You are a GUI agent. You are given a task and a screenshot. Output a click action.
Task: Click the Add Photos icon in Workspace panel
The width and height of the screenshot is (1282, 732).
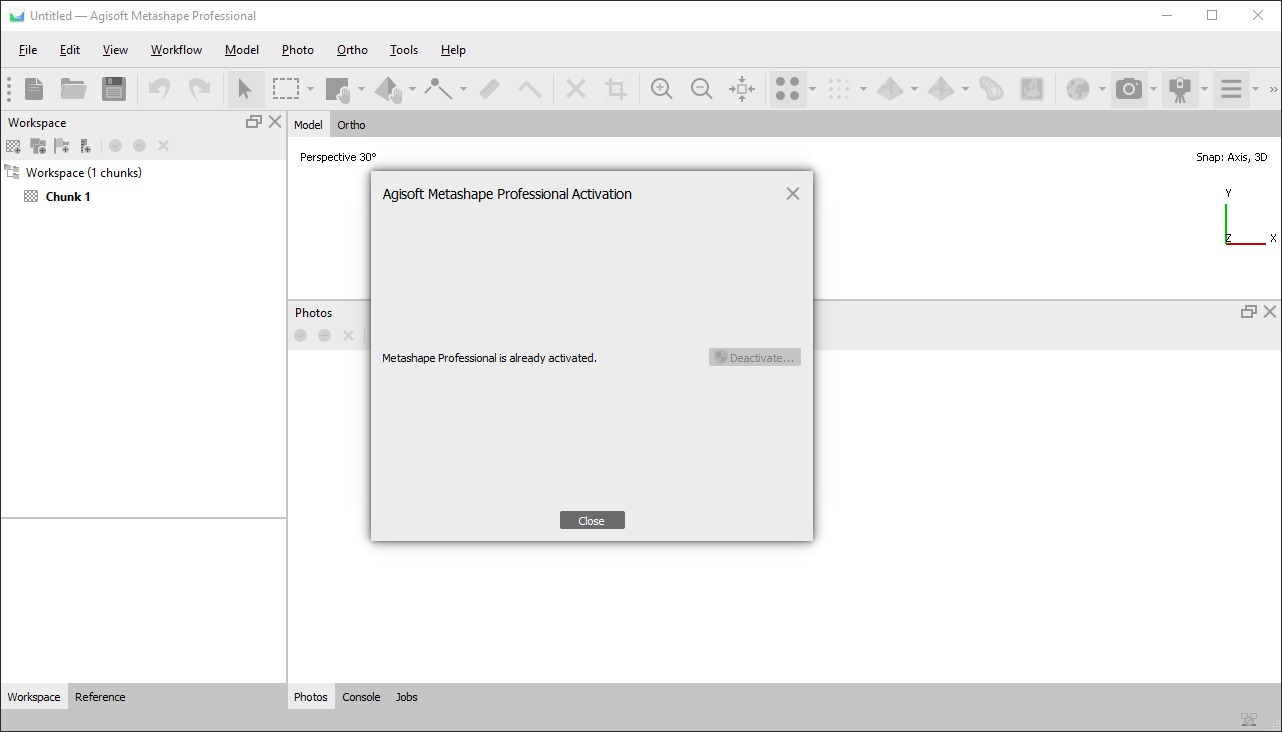pyautogui.click(x=38, y=145)
